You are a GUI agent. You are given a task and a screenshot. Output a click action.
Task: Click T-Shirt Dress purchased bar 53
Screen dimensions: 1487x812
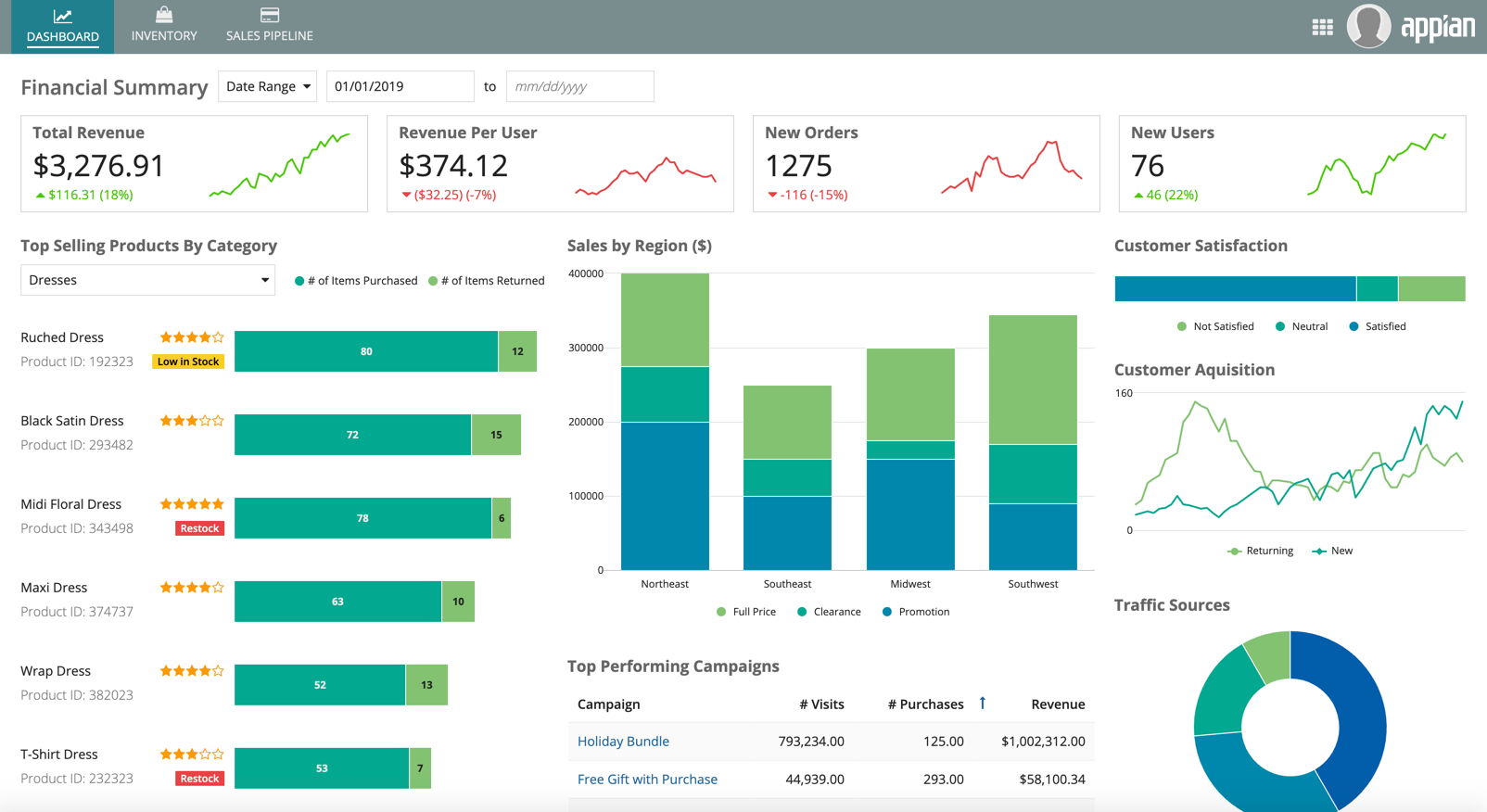(322, 768)
